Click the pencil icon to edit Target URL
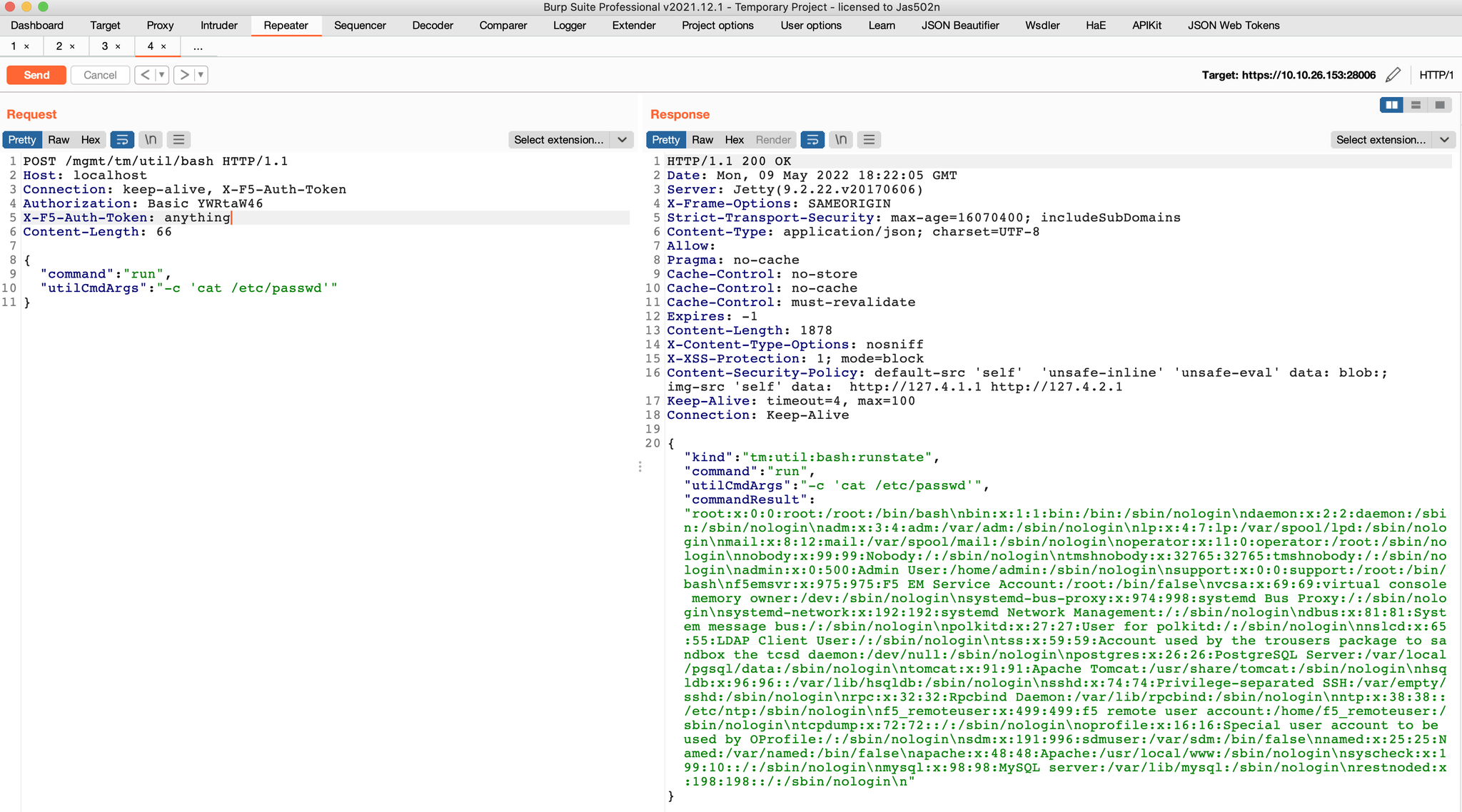Screen dimensions: 1462x812 tap(1393, 74)
